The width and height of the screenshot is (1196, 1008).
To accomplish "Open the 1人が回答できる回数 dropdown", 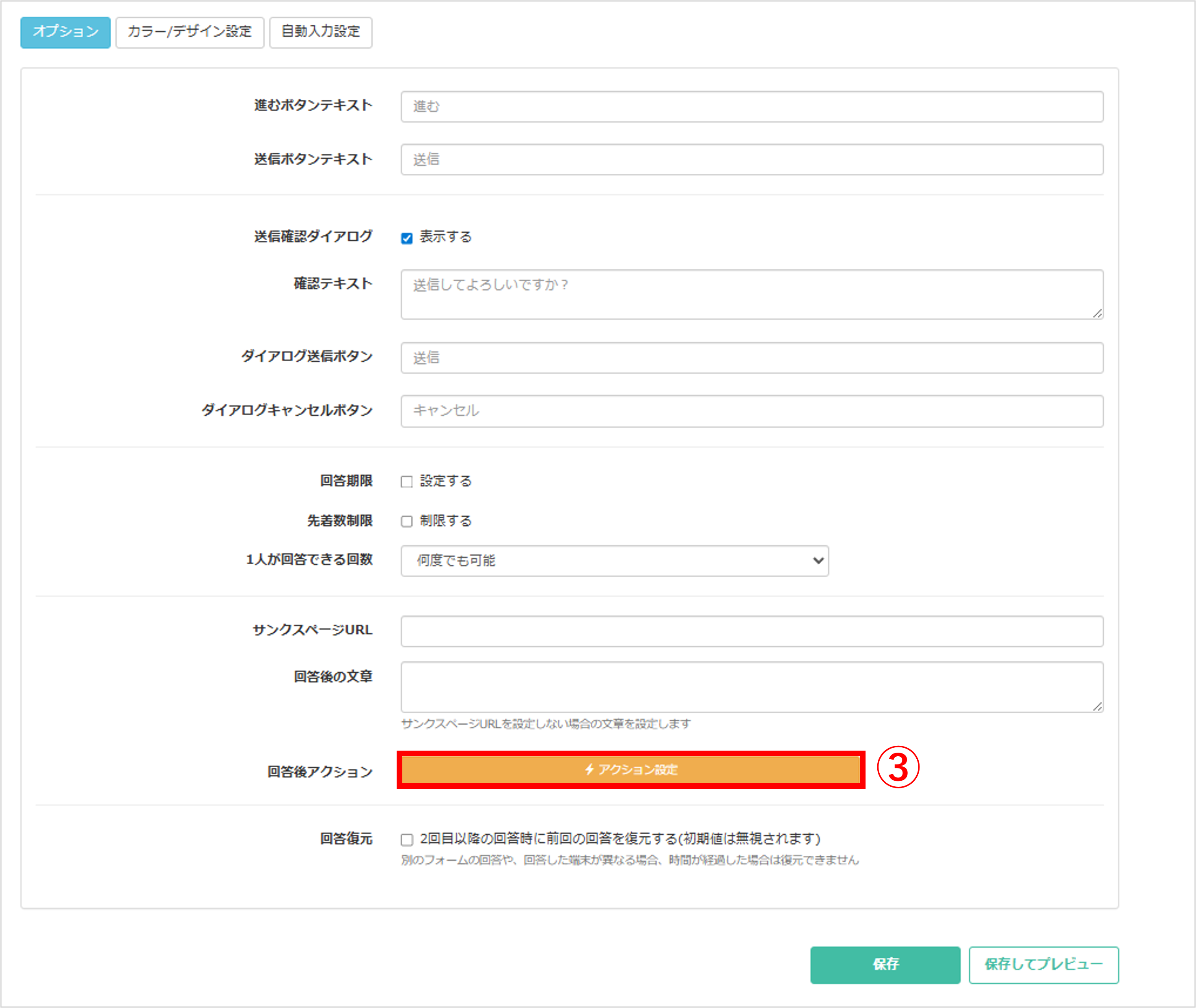I will (614, 561).
